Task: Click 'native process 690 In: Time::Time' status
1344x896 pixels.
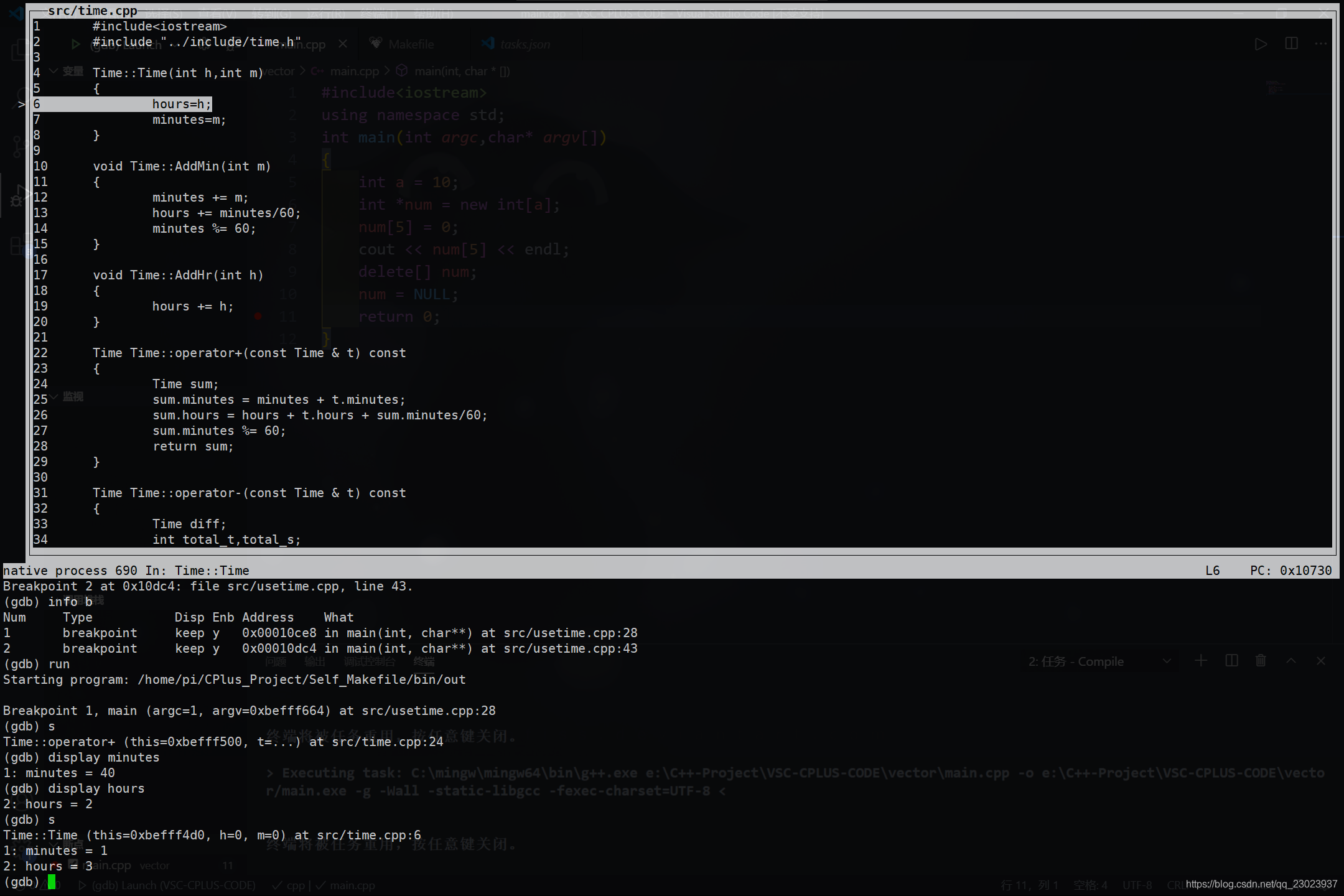Action: (x=126, y=571)
